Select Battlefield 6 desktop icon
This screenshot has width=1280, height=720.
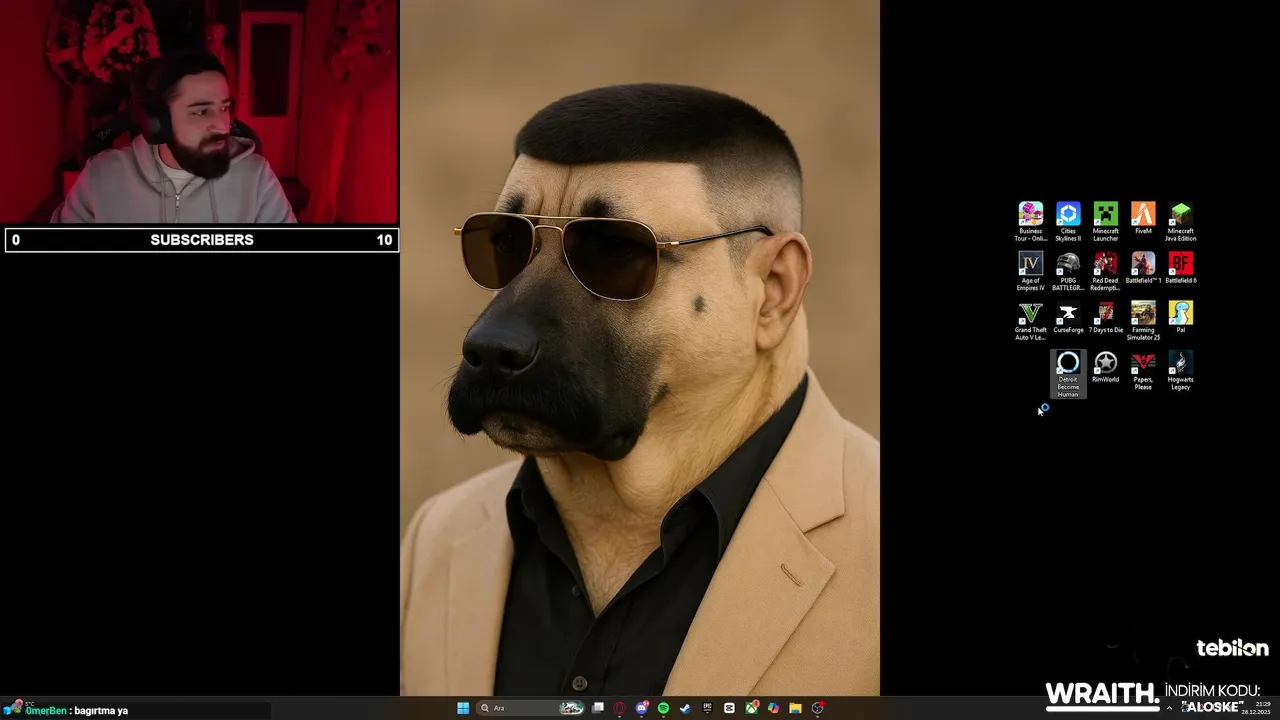[1181, 268]
